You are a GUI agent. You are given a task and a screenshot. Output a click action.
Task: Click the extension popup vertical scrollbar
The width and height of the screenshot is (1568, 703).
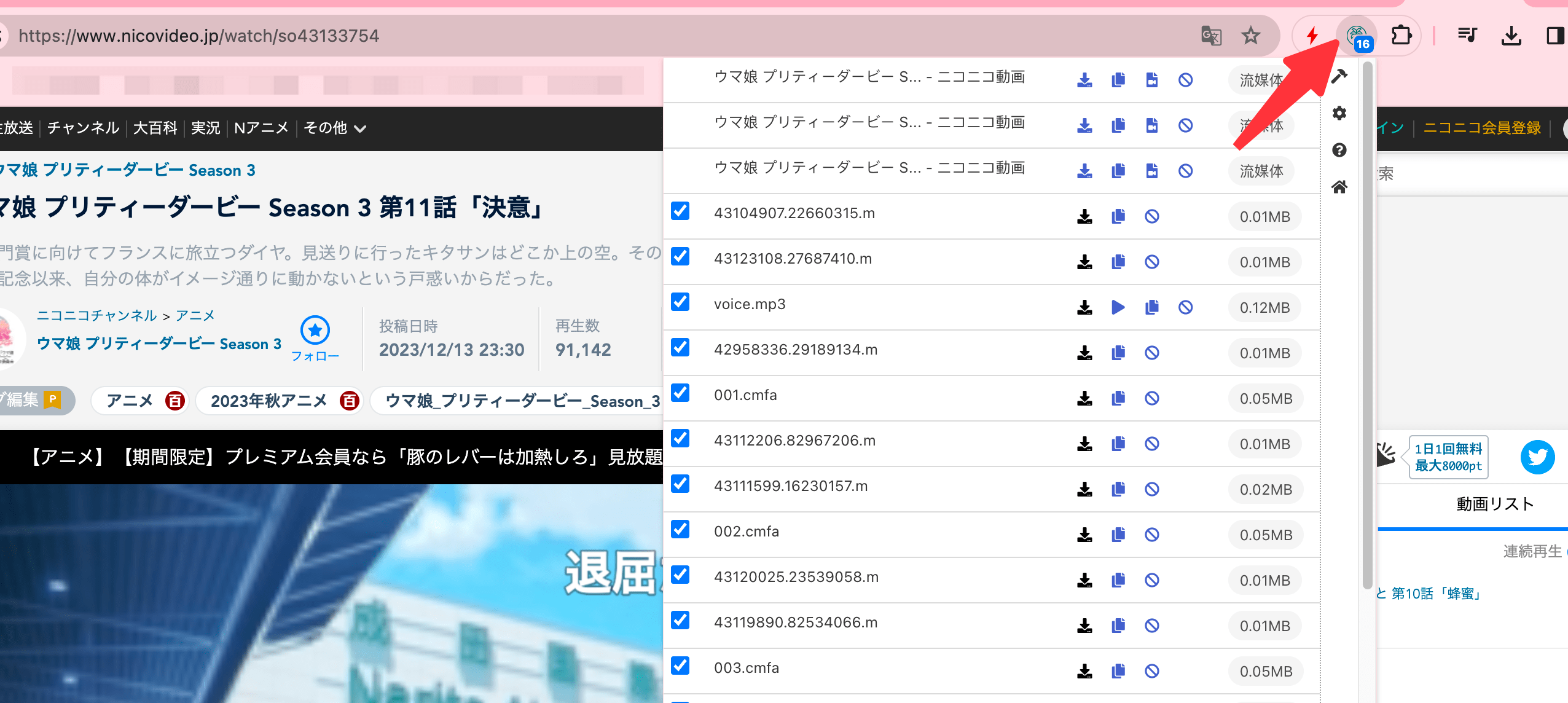(1367, 326)
